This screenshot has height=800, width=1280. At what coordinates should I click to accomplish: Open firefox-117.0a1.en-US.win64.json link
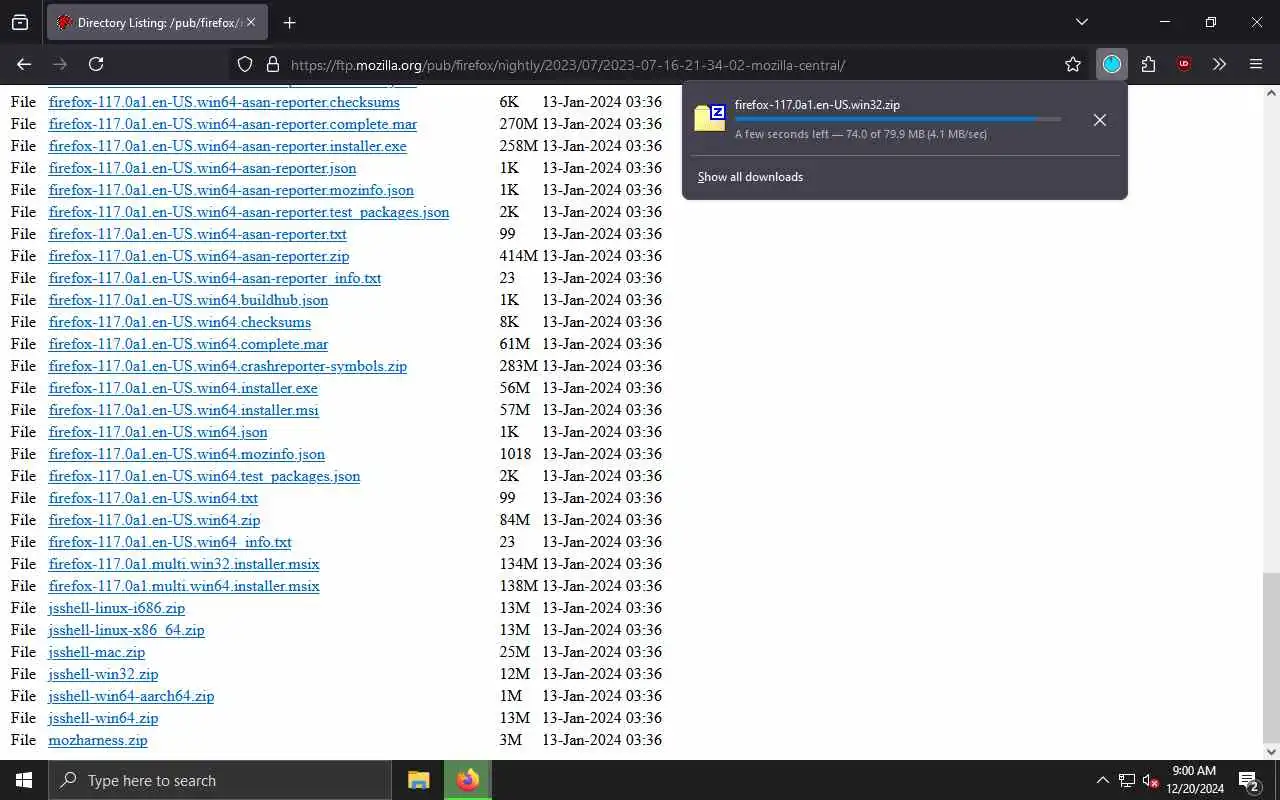pos(158,432)
